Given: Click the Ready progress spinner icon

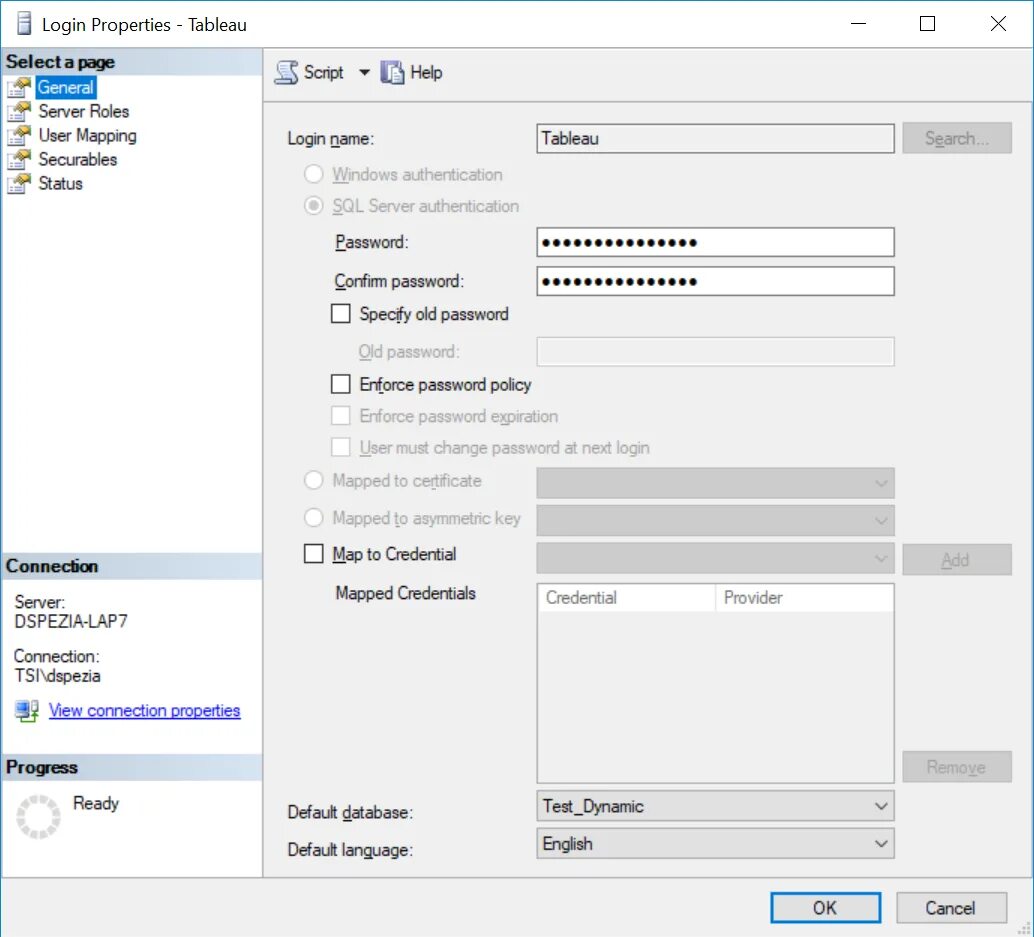Looking at the screenshot, I should click(x=38, y=816).
